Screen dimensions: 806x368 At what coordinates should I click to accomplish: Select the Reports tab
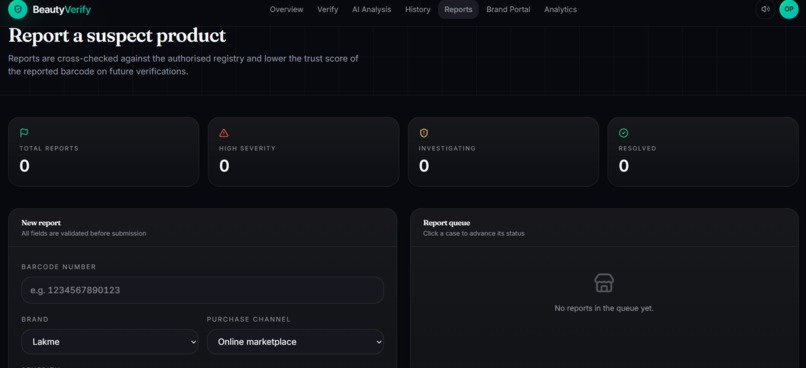[458, 9]
